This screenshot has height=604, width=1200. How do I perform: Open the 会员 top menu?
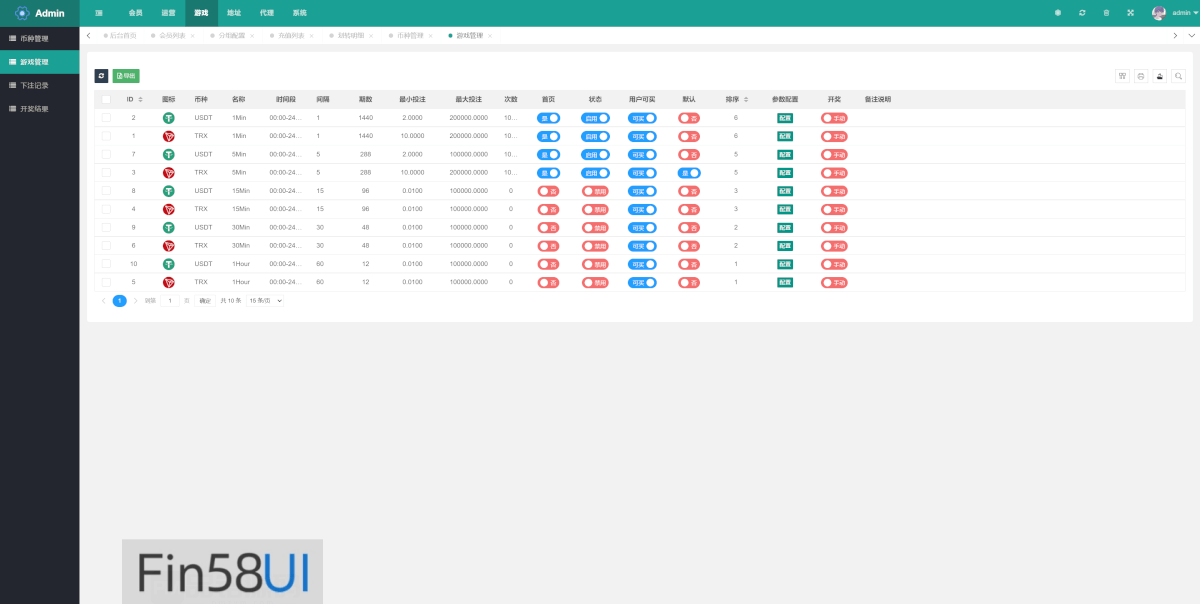point(136,13)
